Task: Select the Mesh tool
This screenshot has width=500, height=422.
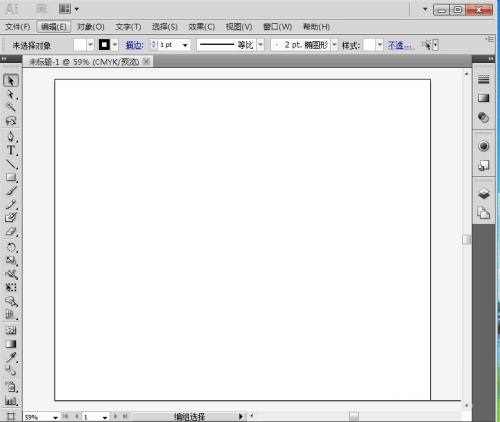Action: (11, 330)
